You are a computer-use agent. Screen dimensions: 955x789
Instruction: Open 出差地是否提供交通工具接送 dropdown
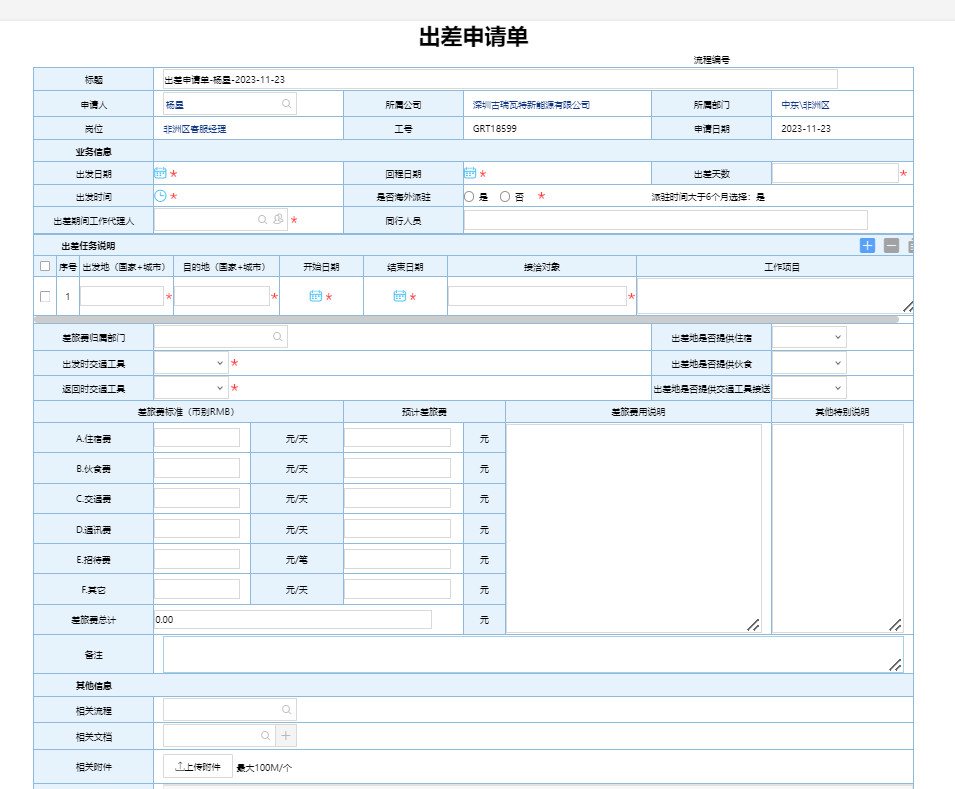809,388
